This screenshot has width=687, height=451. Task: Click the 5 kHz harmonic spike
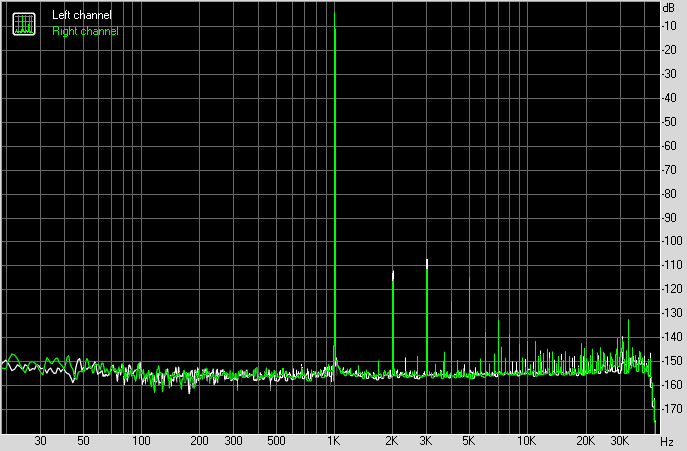pyautogui.click(x=469, y=325)
